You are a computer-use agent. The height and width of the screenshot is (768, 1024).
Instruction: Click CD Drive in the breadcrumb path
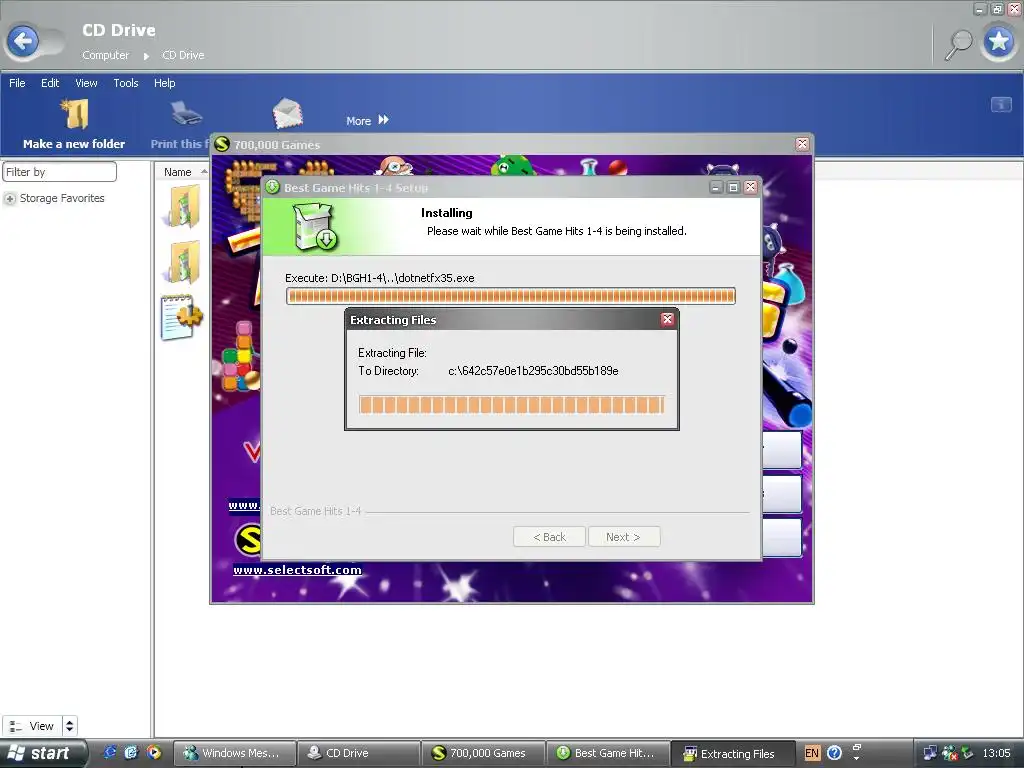(183, 55)
